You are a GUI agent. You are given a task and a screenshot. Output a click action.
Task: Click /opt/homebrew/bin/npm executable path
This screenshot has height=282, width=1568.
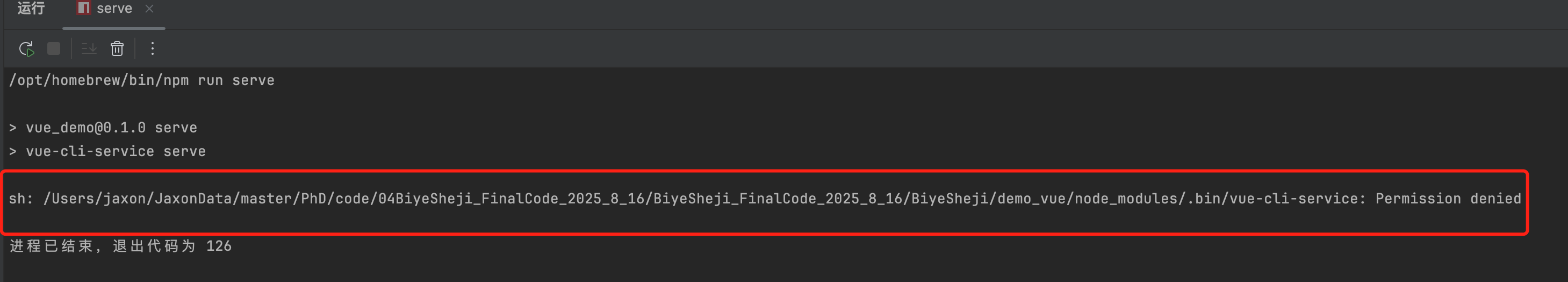(99, 80)
